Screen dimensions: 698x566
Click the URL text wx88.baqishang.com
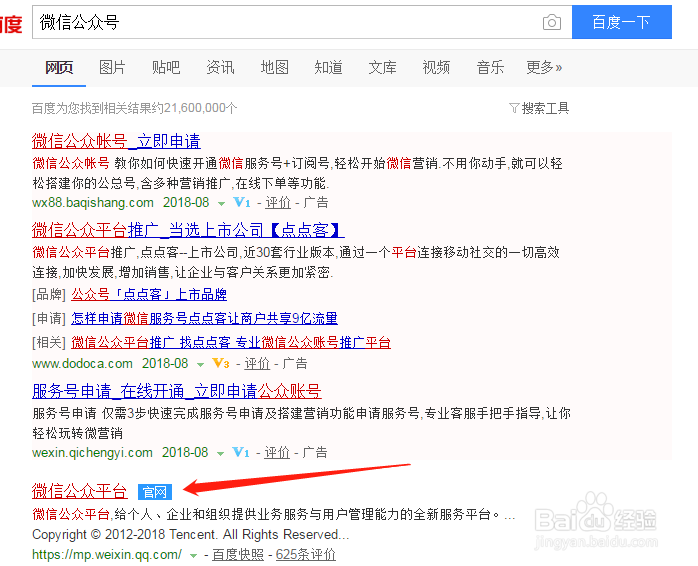[x=93, y=203]
